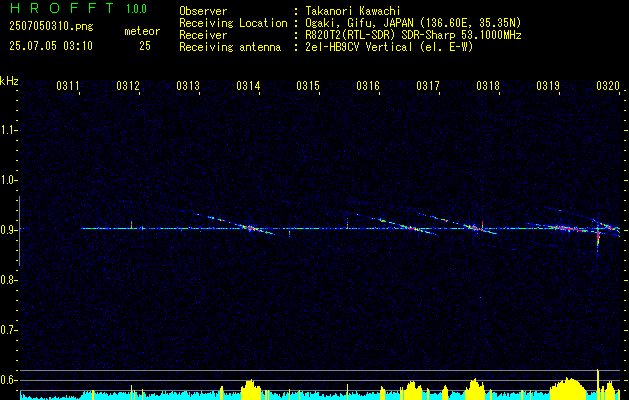The height and width of the screenshot is (400, 629).
Task: Click the meteor echo streak near 0314
Action: point(249,228)
